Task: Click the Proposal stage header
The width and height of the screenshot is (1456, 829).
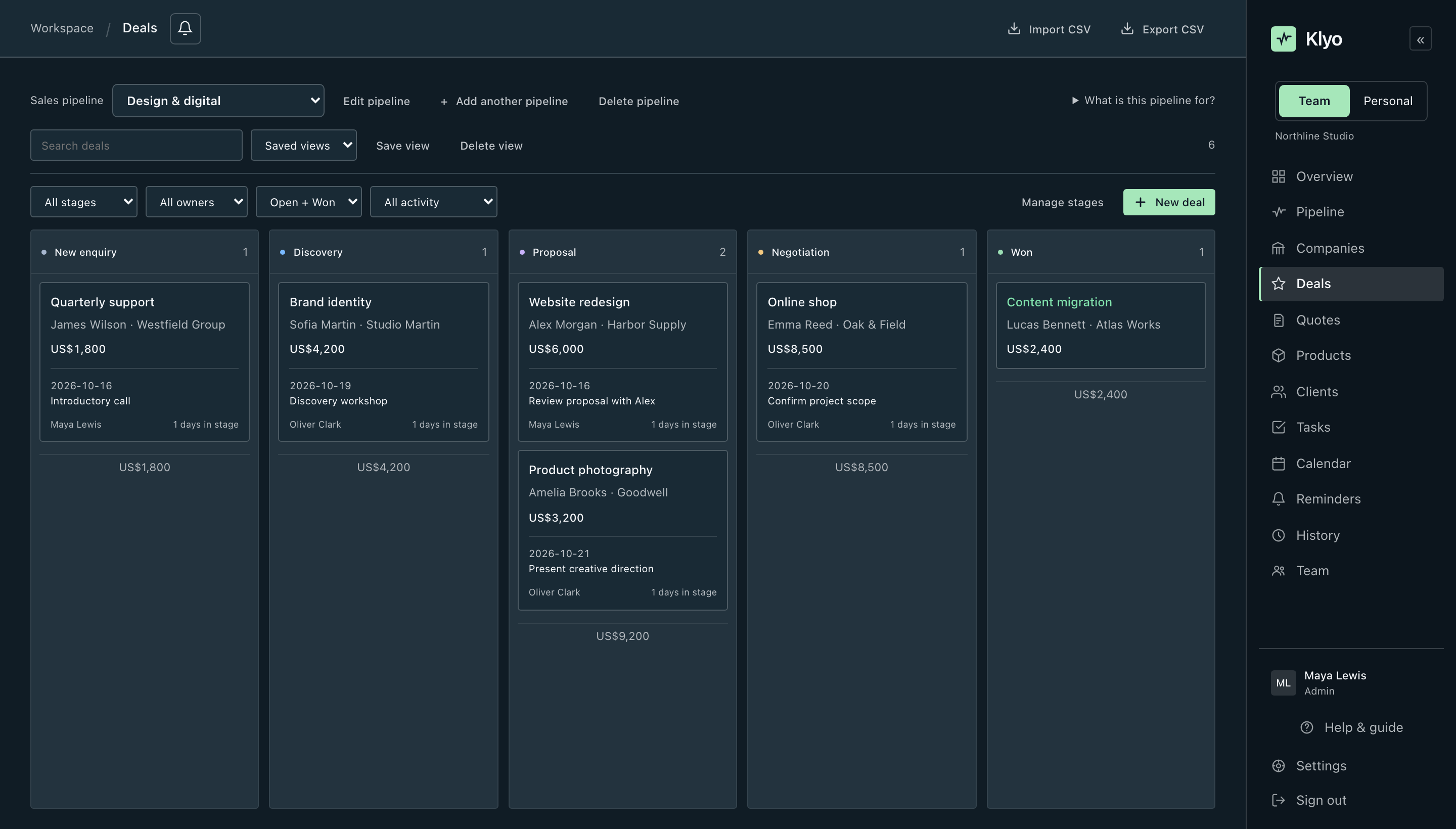Action: coord(622,252)
